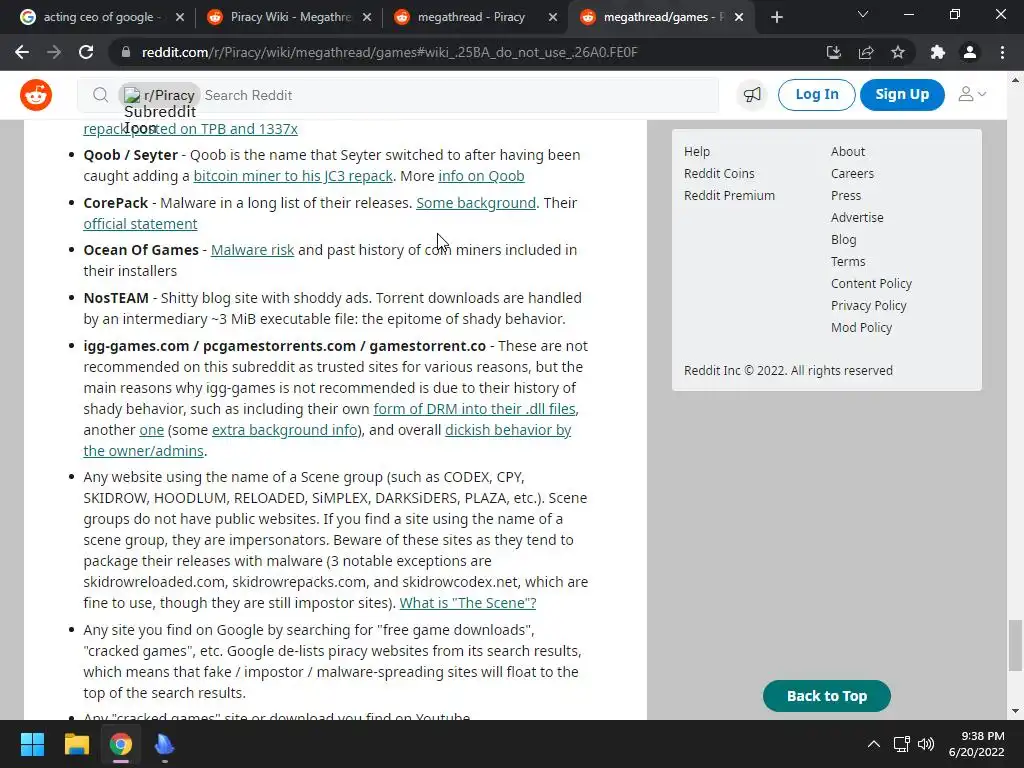Click the share page icon
The width and height of the screenshot is (1024, 768).
866,52
